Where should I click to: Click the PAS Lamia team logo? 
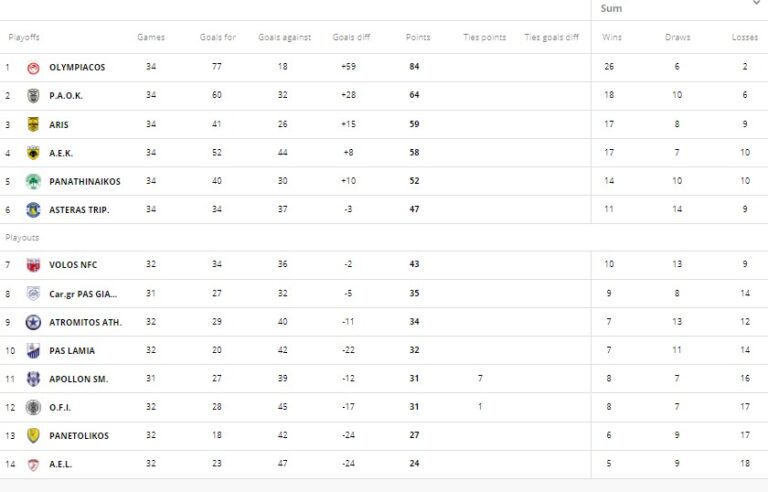click(x=33, y=350)
